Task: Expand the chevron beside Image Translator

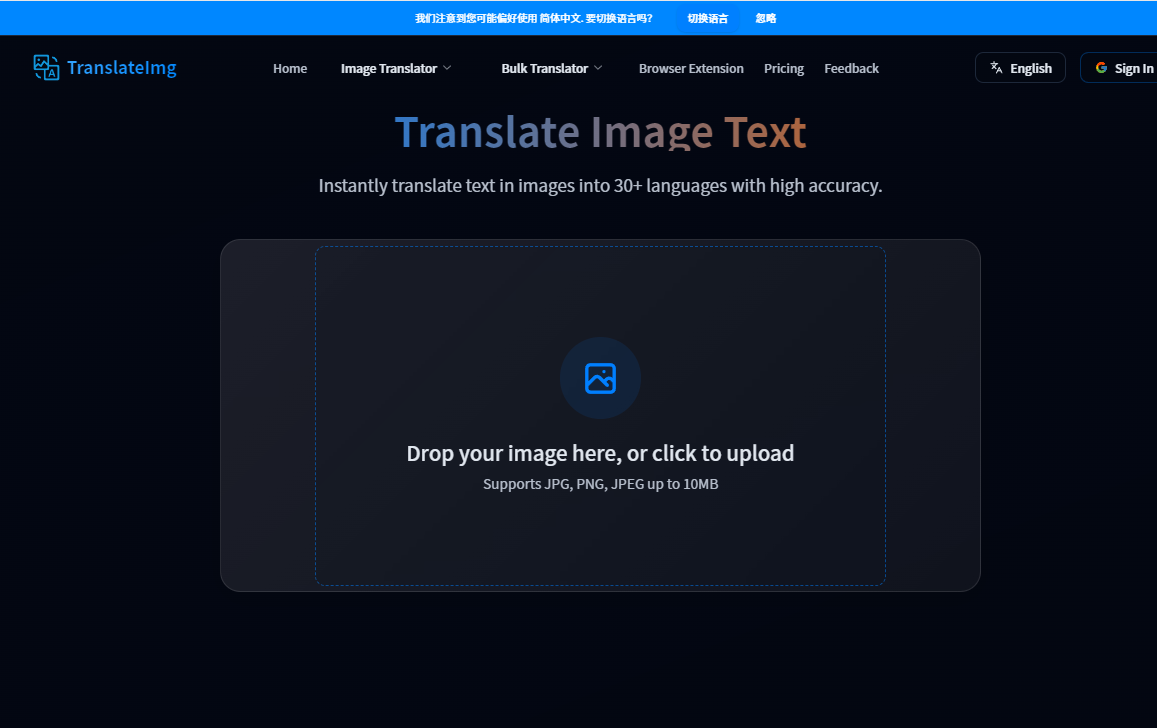Action: coord(447,68)
